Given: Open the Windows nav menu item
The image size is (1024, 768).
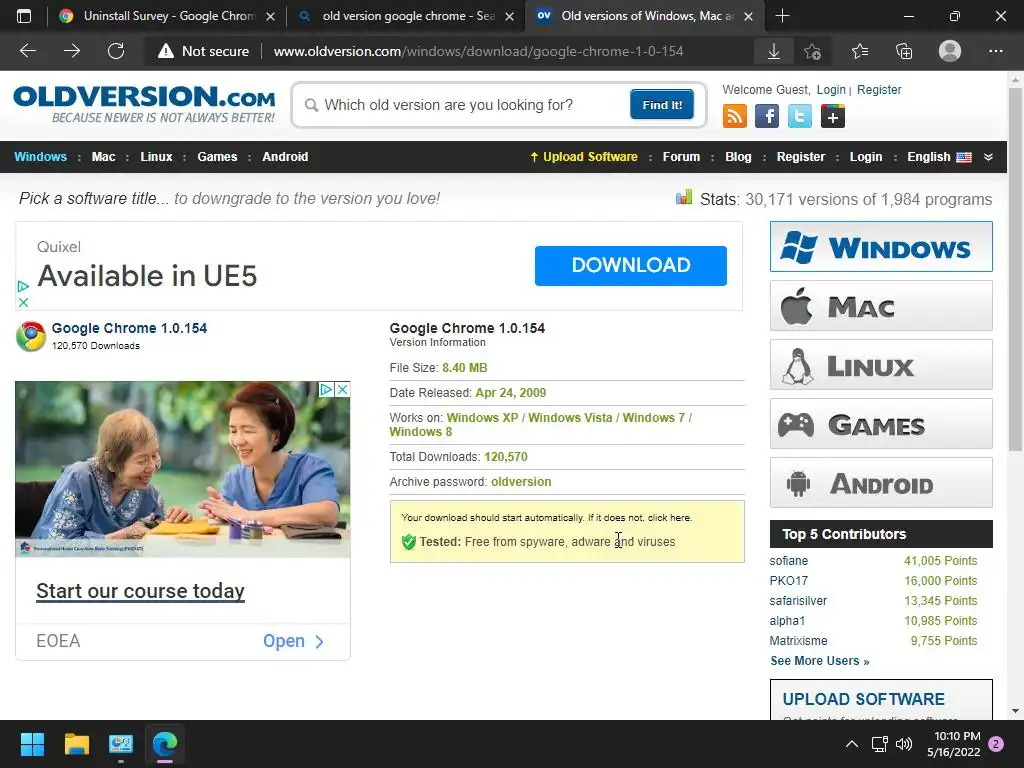Looking at the screenshot, I should (40, 157).
